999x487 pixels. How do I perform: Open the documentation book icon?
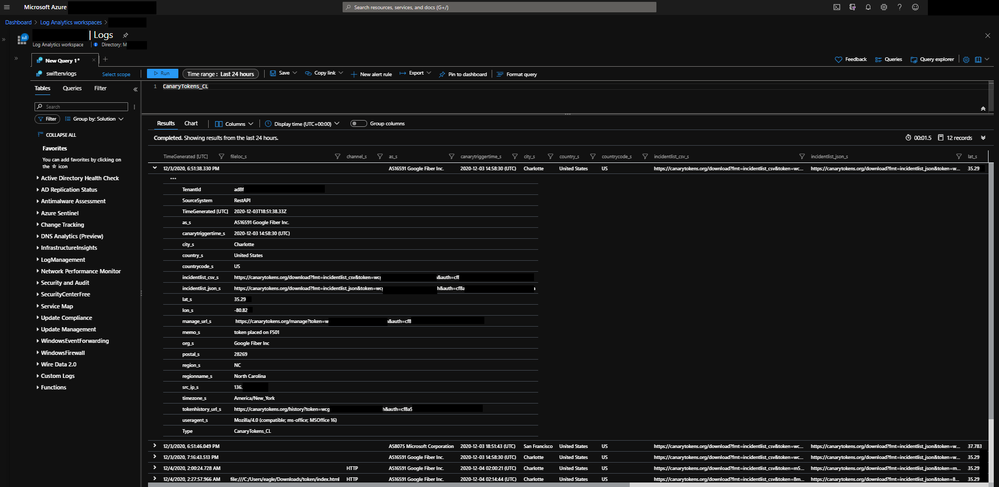pyautogui.click(x=978, y=59)
